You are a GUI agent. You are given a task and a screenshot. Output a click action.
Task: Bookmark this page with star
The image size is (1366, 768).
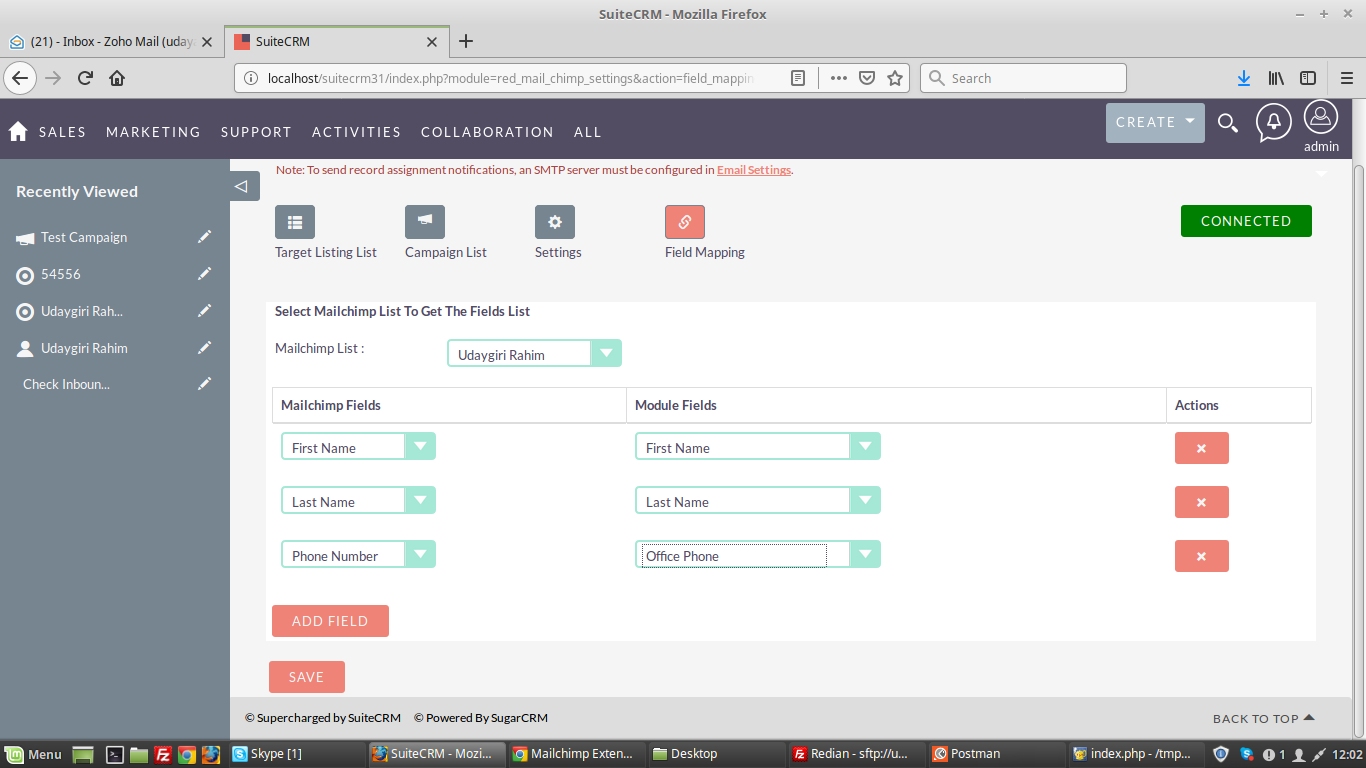point(895,78)
